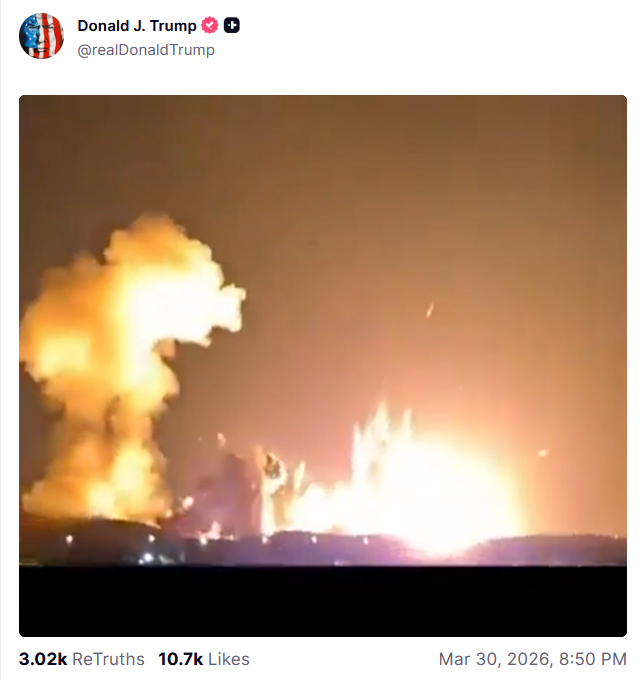Click the black bar below the video
Screen dimensions: 641x681
pos(323,602)
